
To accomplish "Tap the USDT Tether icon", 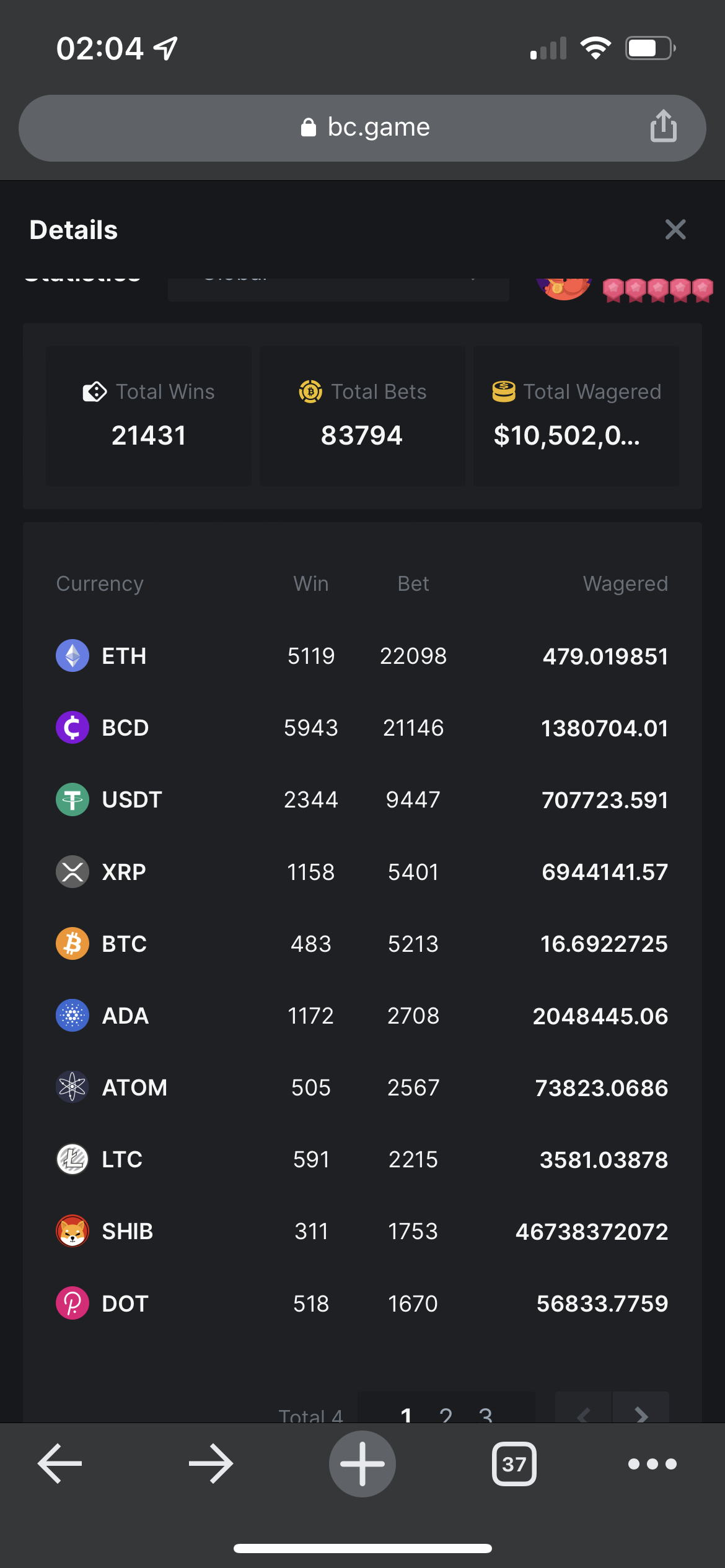I will tap(72, 799).
